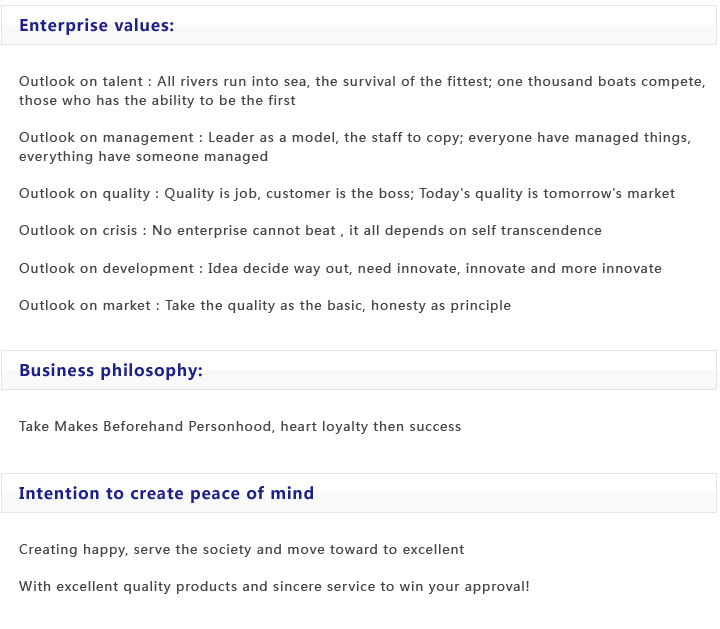Image resolution: width=720 pixels, height=629 pixels.
Task: Select the Intention to create peace of mind heading
Action: point(166,494)
